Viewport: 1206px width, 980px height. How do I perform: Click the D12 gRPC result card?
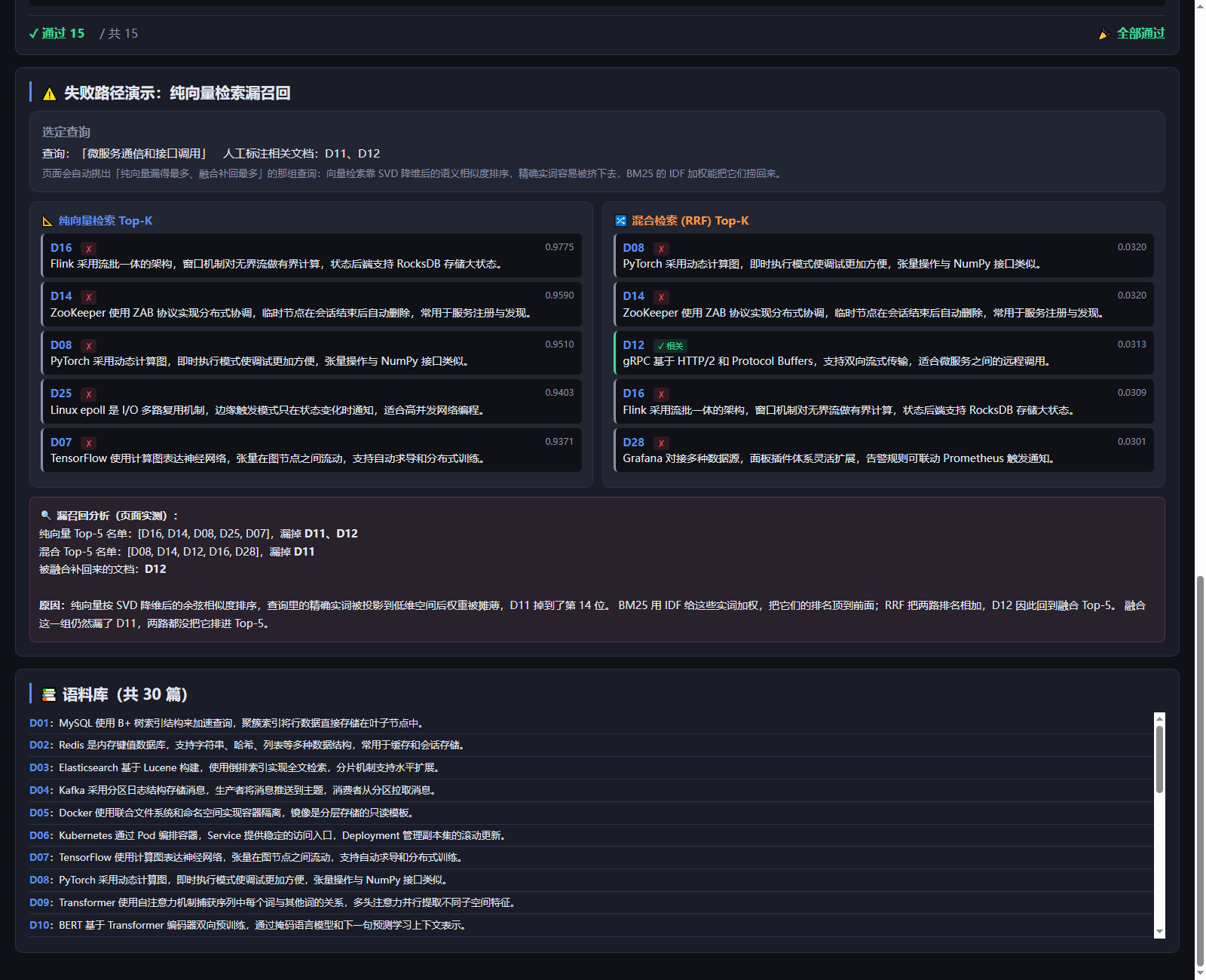(x=884, y=353)
